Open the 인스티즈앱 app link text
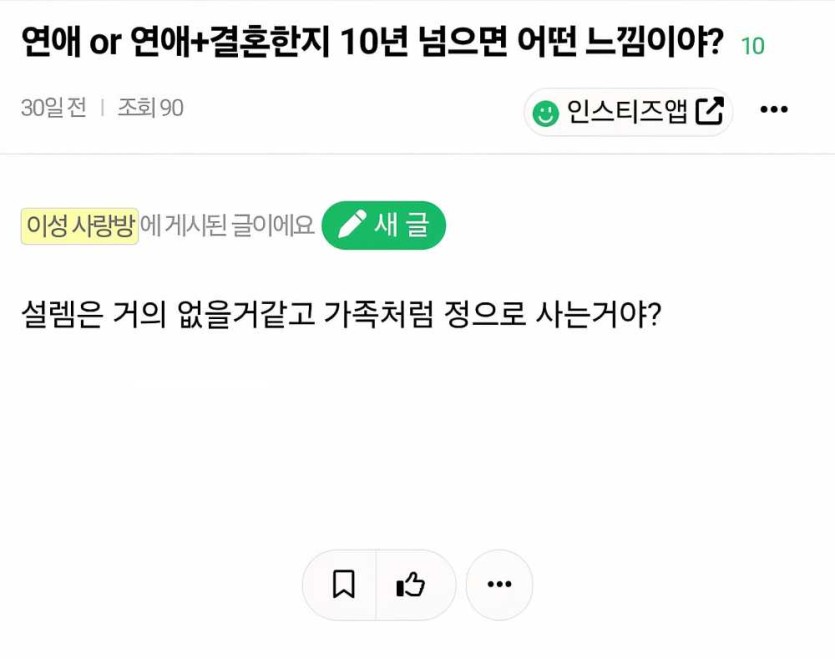835x659 pixels. pos(627,111)
